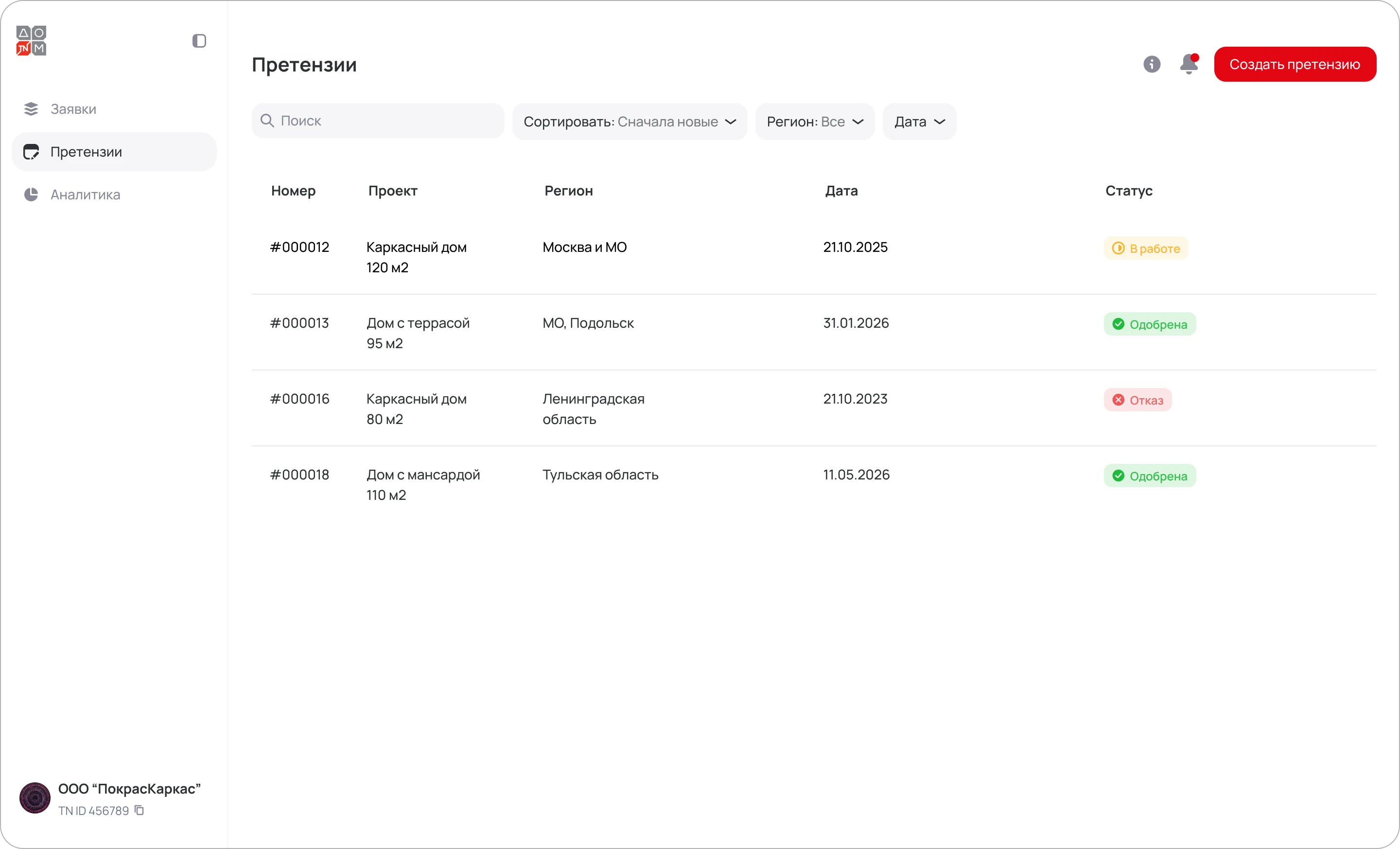
Task: Select project Каркасный дом 80 м2
Action: click(417, 409)
